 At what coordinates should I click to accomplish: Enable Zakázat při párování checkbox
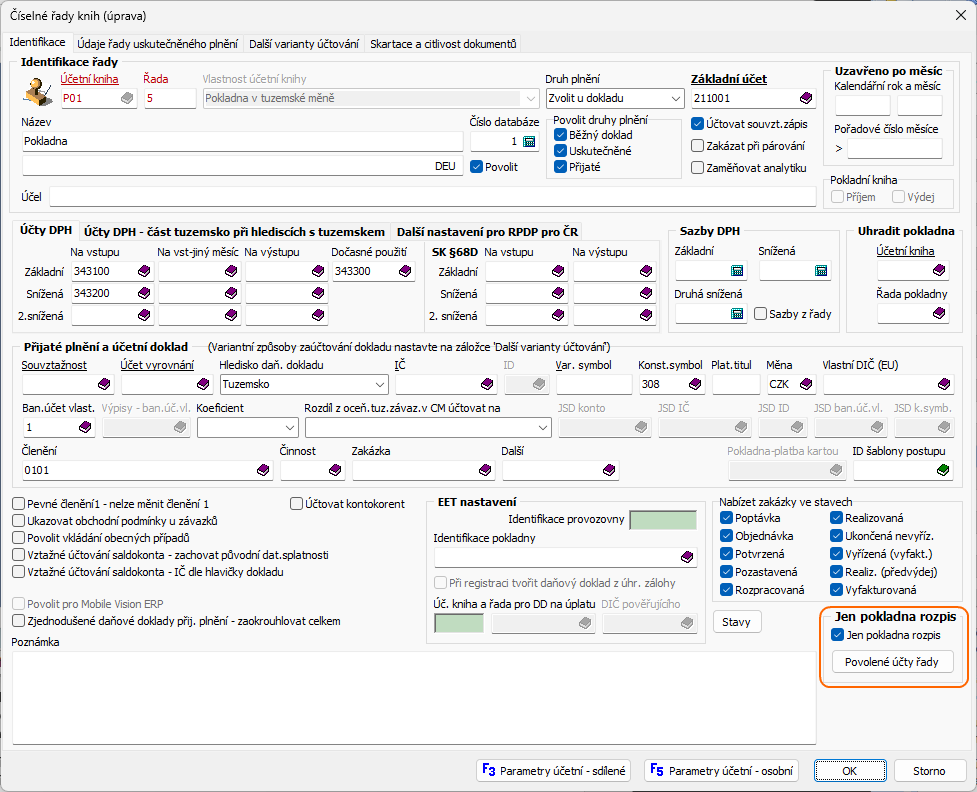[698, 146]
